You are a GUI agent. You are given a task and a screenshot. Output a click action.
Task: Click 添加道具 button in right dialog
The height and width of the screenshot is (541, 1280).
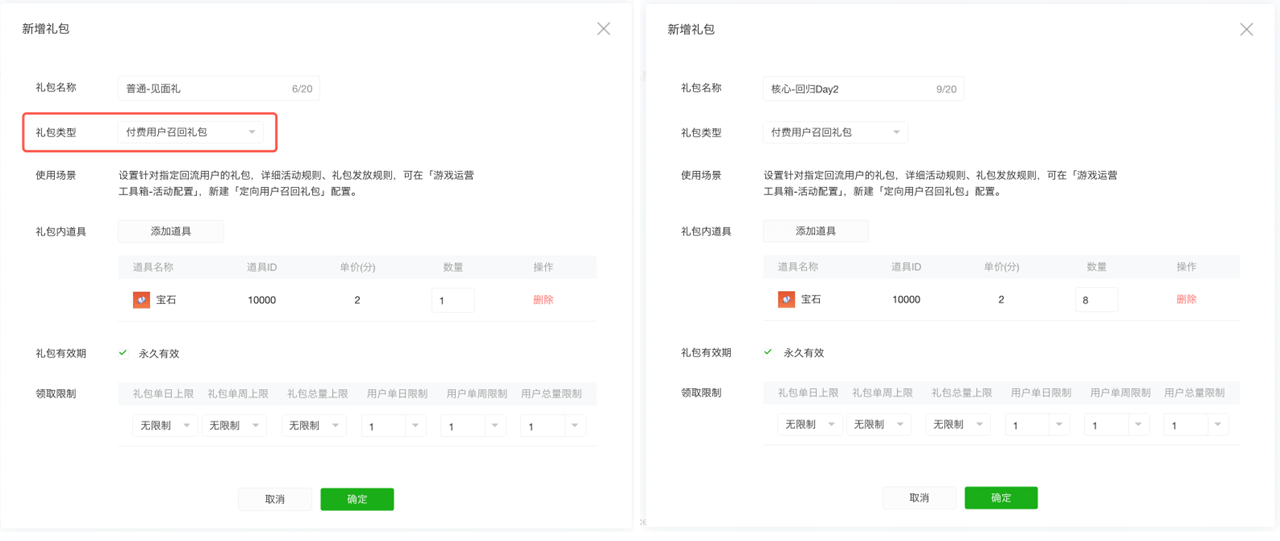tap(815, 231)
